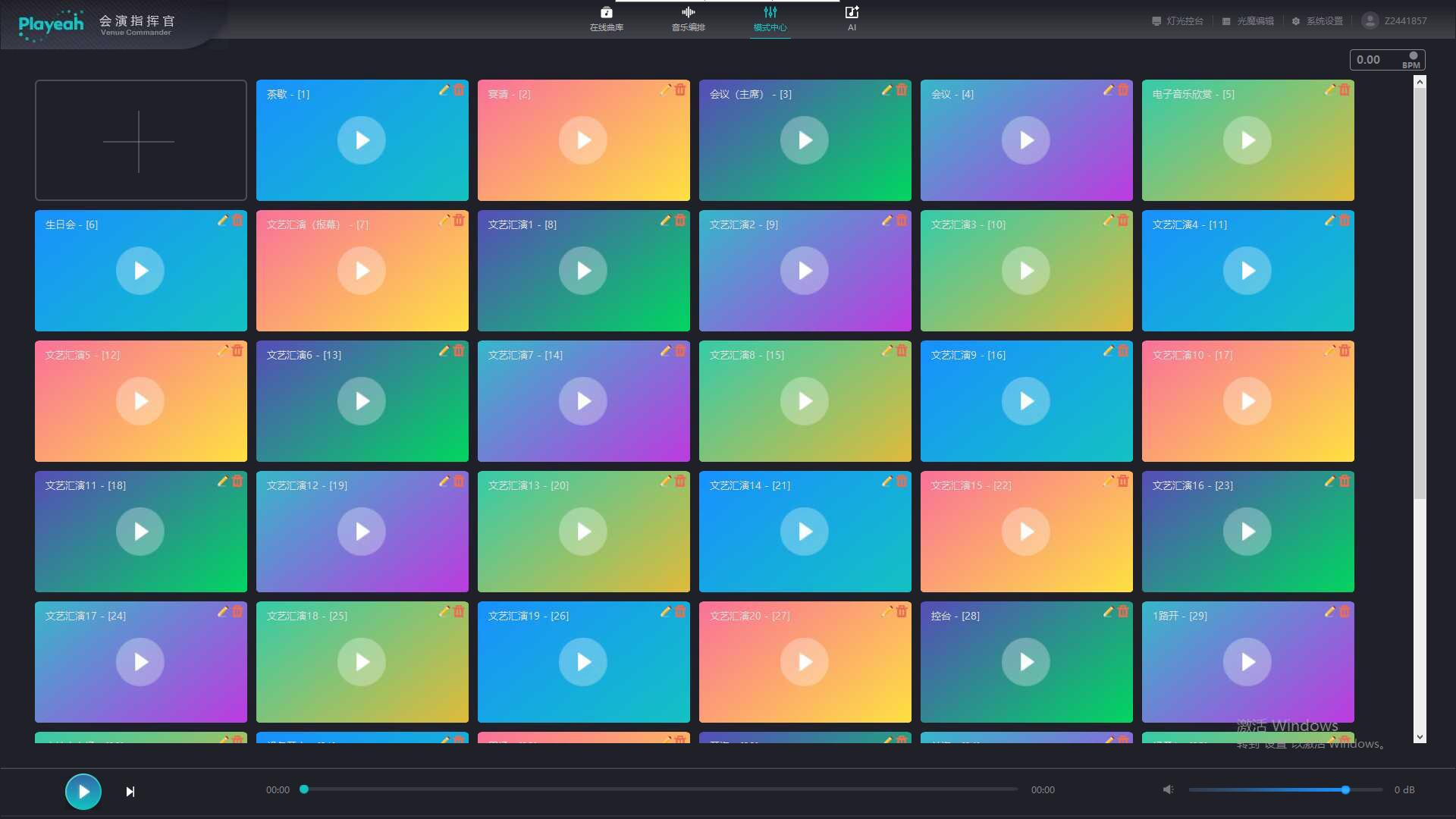Delete the 文艺汇演（报幕） - [7] mode
The width and height of the screenshot is (1456, 819).
(459, 221)
